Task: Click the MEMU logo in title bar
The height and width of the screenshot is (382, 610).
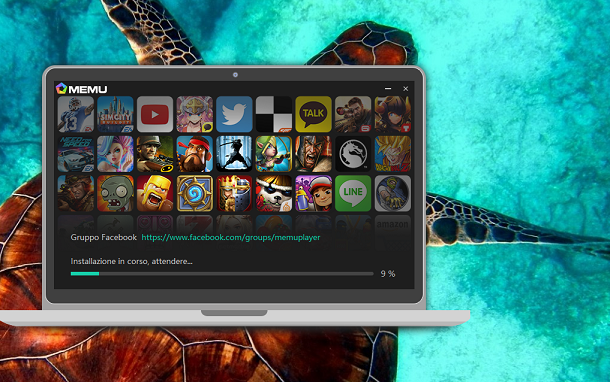Action: [x=81, y=89]
